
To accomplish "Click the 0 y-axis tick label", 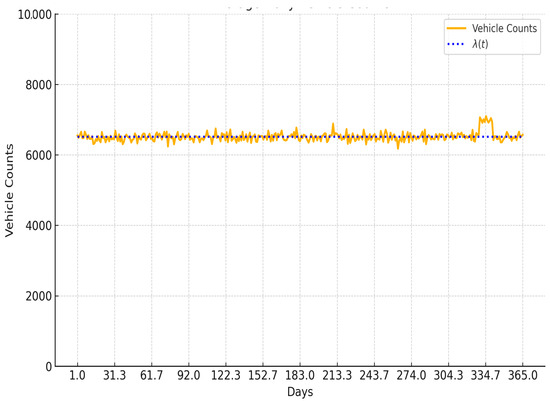I will 49,367.
